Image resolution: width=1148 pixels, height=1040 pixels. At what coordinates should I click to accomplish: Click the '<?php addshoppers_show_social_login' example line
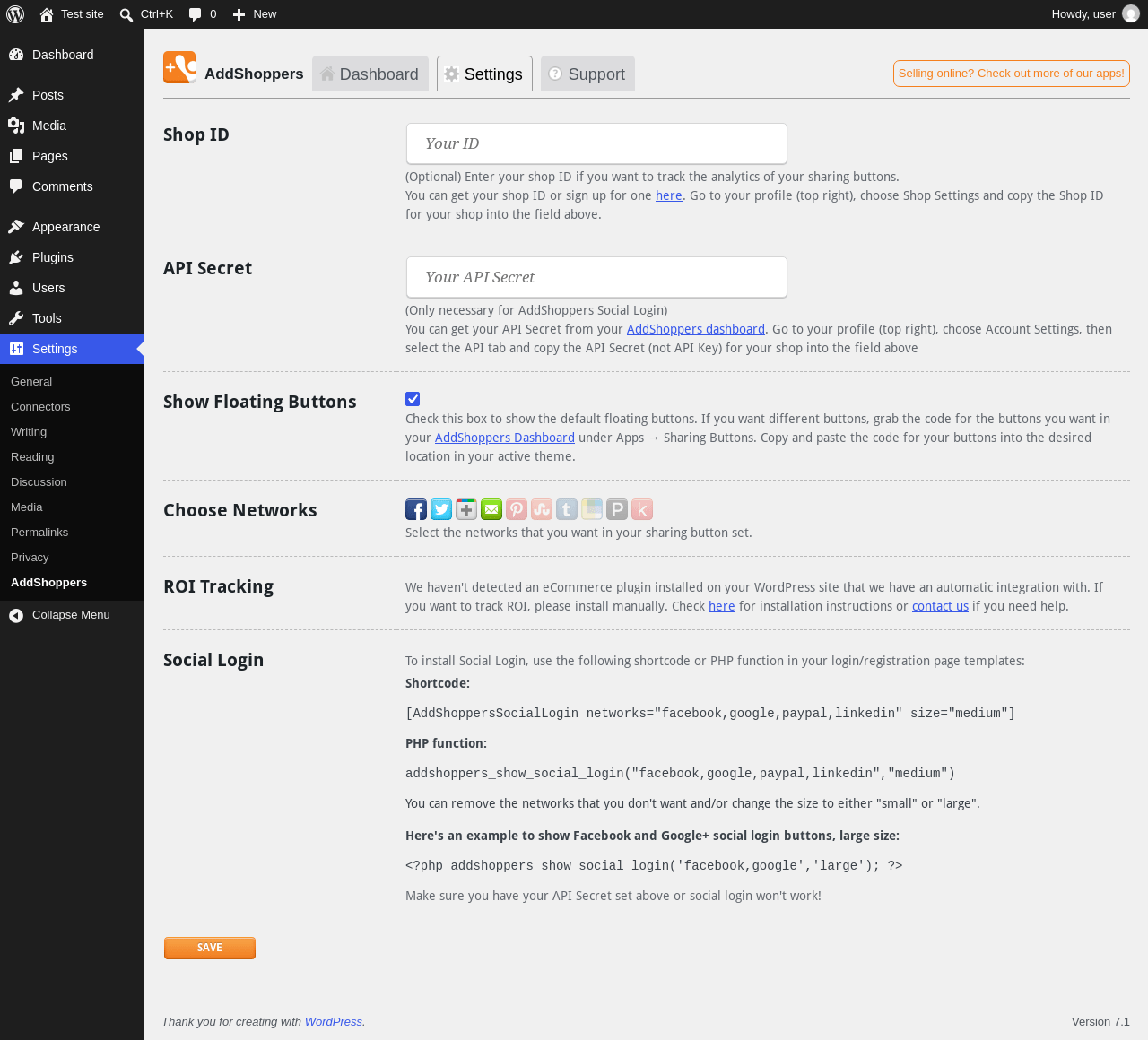[654, 866]
